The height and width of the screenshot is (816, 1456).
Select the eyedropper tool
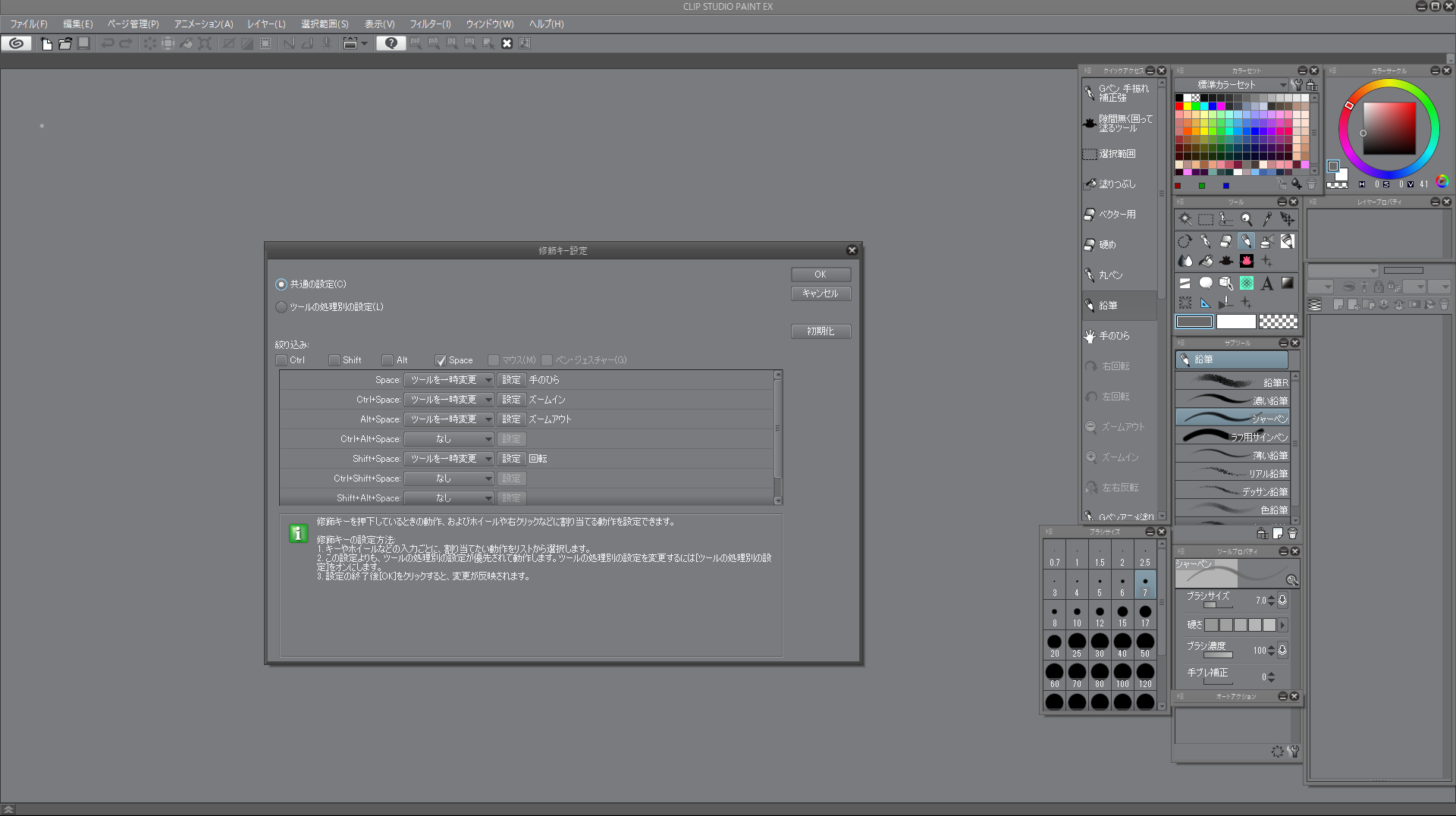[x=1266, y=219]
